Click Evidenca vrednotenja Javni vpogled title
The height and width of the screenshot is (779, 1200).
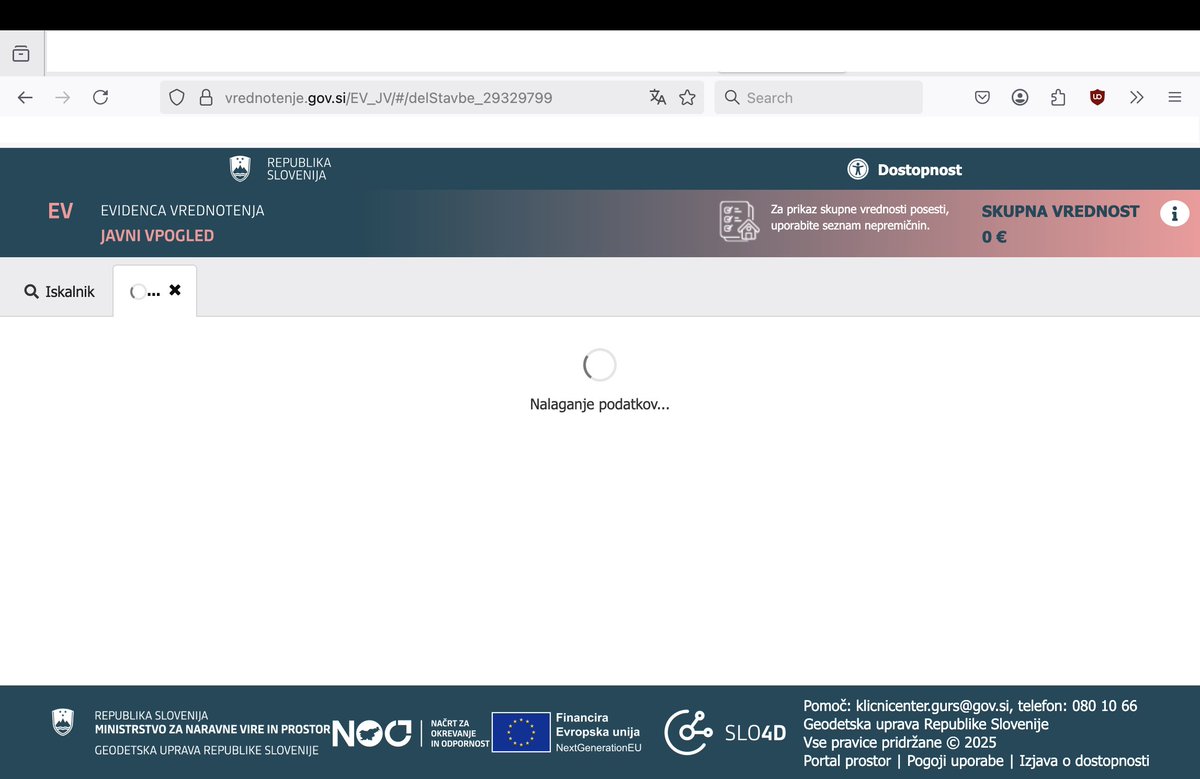pos(182,223)
